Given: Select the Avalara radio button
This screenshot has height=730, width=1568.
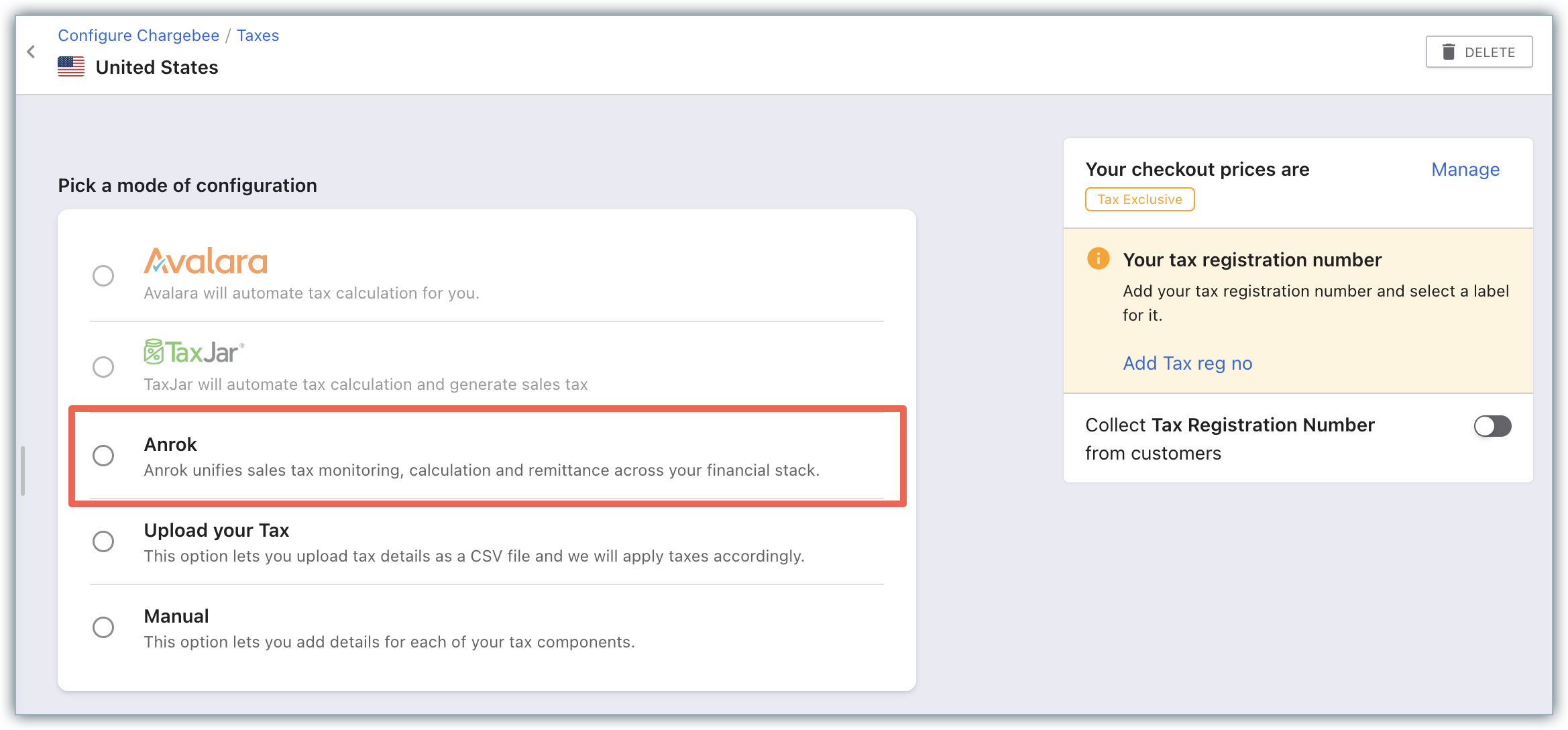Looking at the screenshot, I should click(x=103, y=276).
